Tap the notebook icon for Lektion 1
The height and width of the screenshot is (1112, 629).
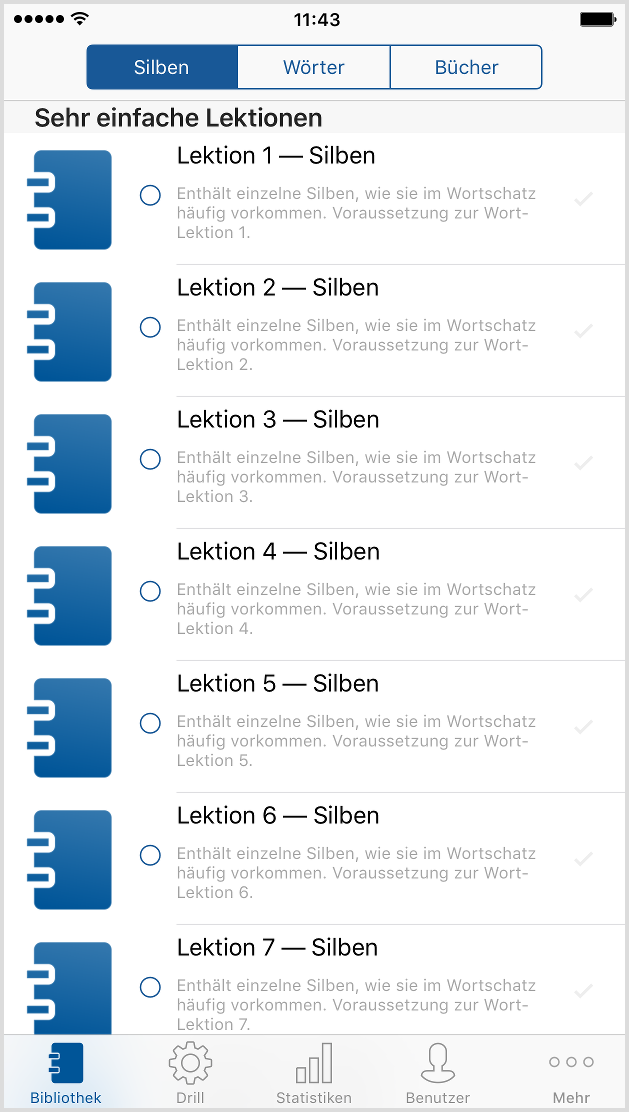pyautogui.click(x=72, y=200)
